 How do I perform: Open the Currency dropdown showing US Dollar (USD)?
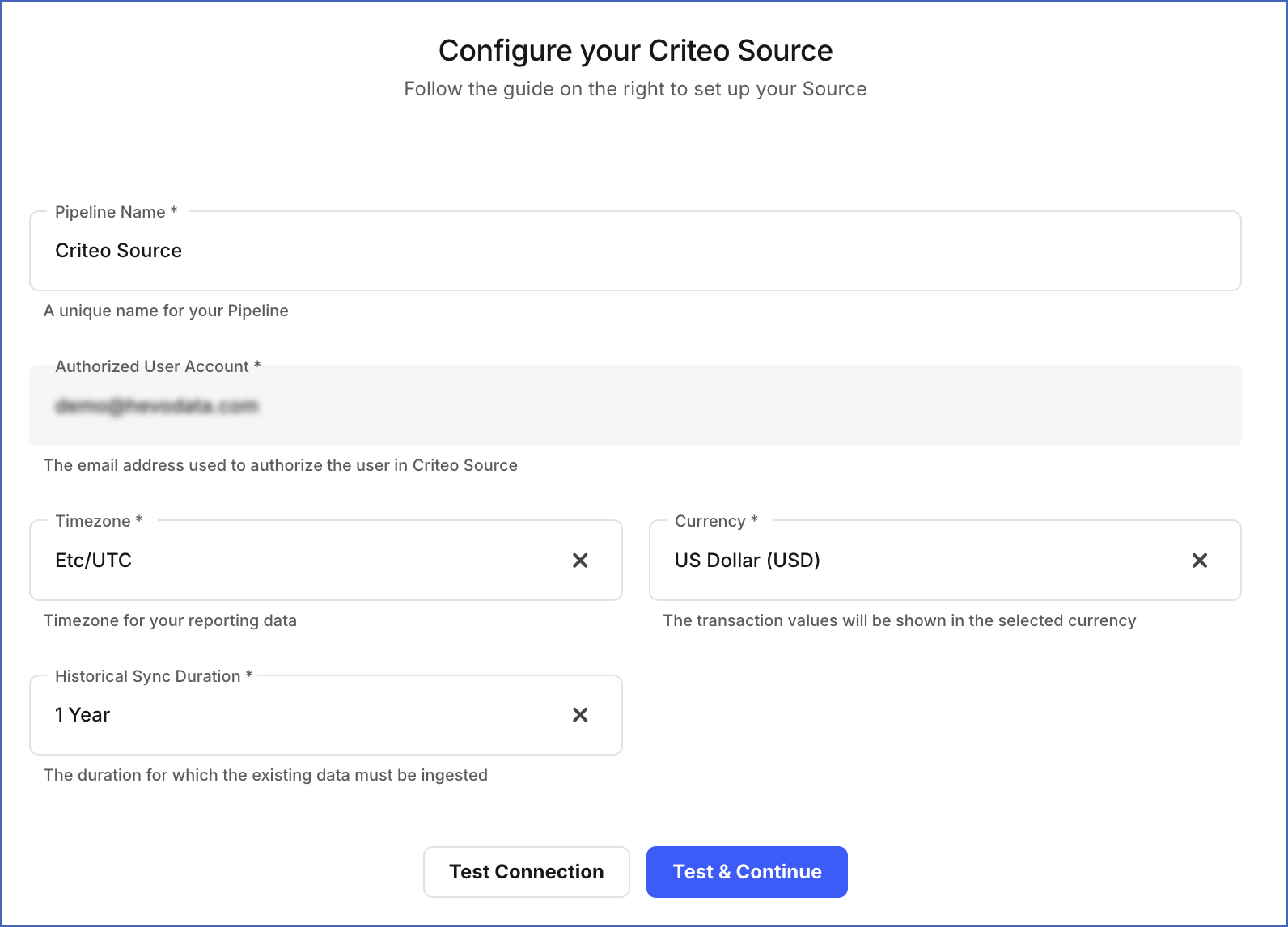point(945,561)
